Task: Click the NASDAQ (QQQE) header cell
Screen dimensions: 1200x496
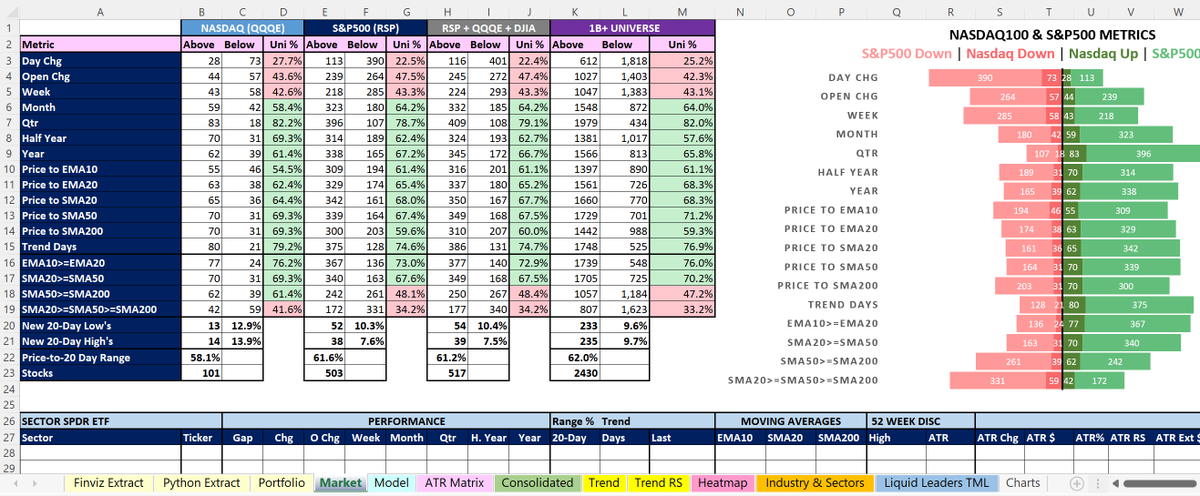Action: (242, 28)
